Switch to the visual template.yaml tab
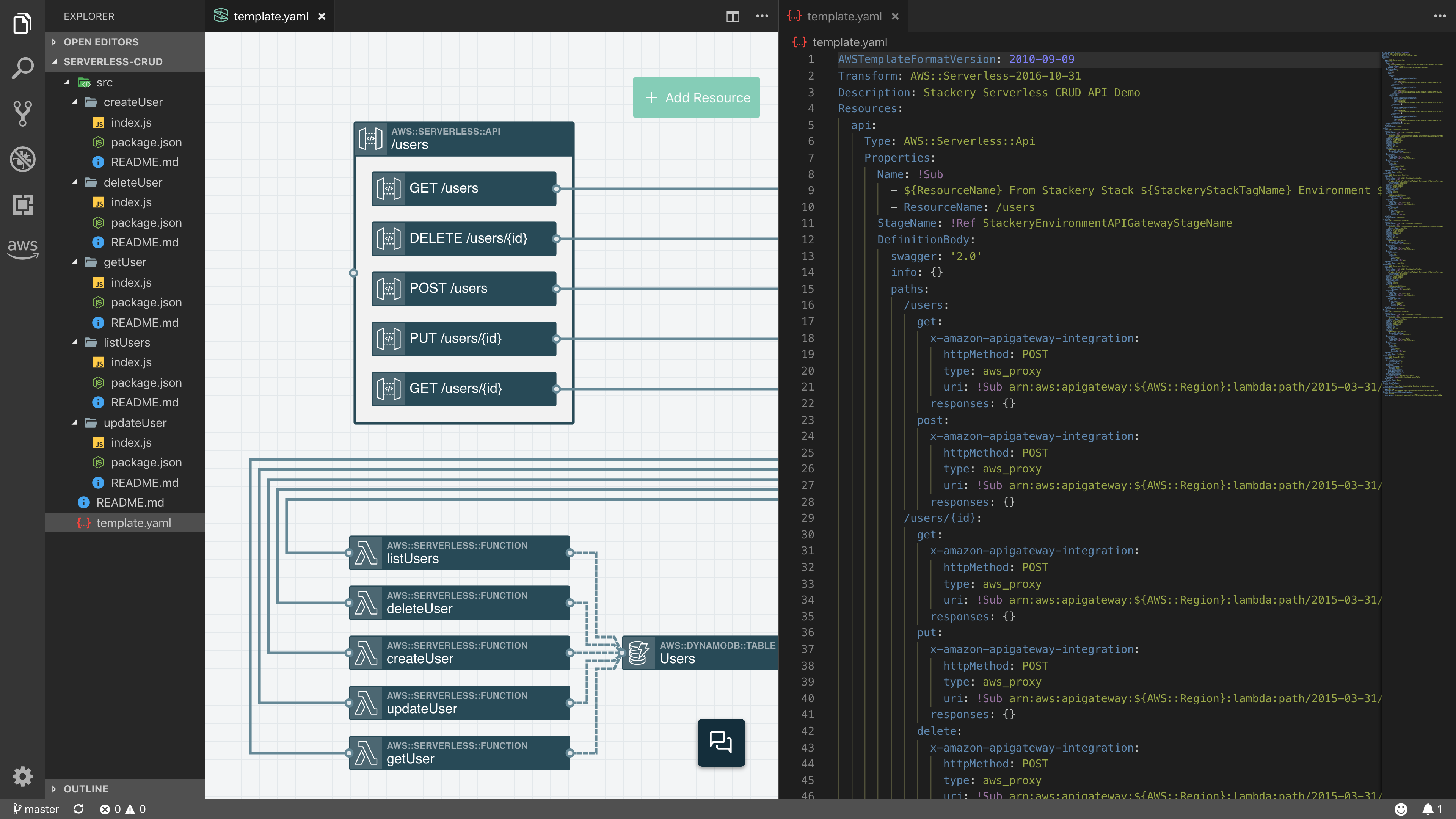The width and height of the screenshot is (1456, 819). [270, 16]
